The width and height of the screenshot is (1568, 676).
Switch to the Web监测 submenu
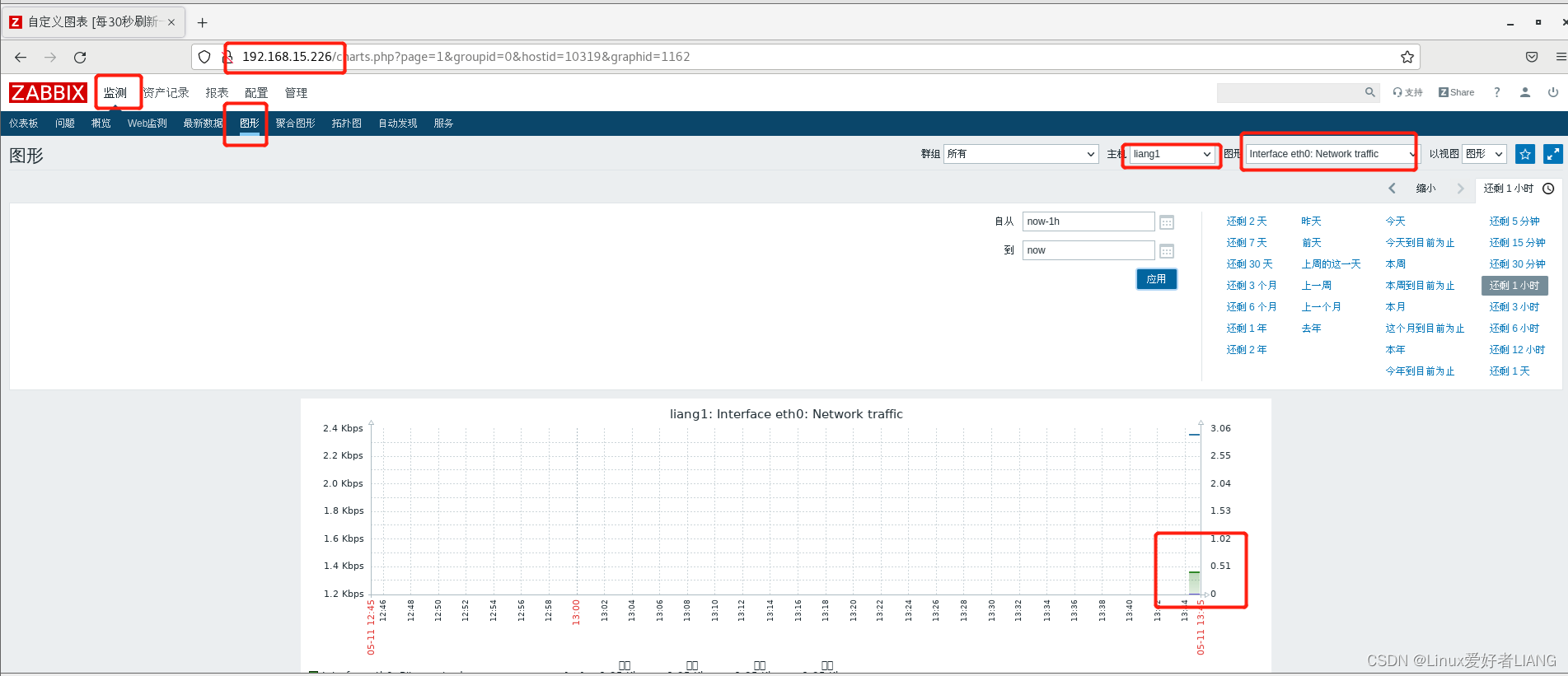pos(147,124)
